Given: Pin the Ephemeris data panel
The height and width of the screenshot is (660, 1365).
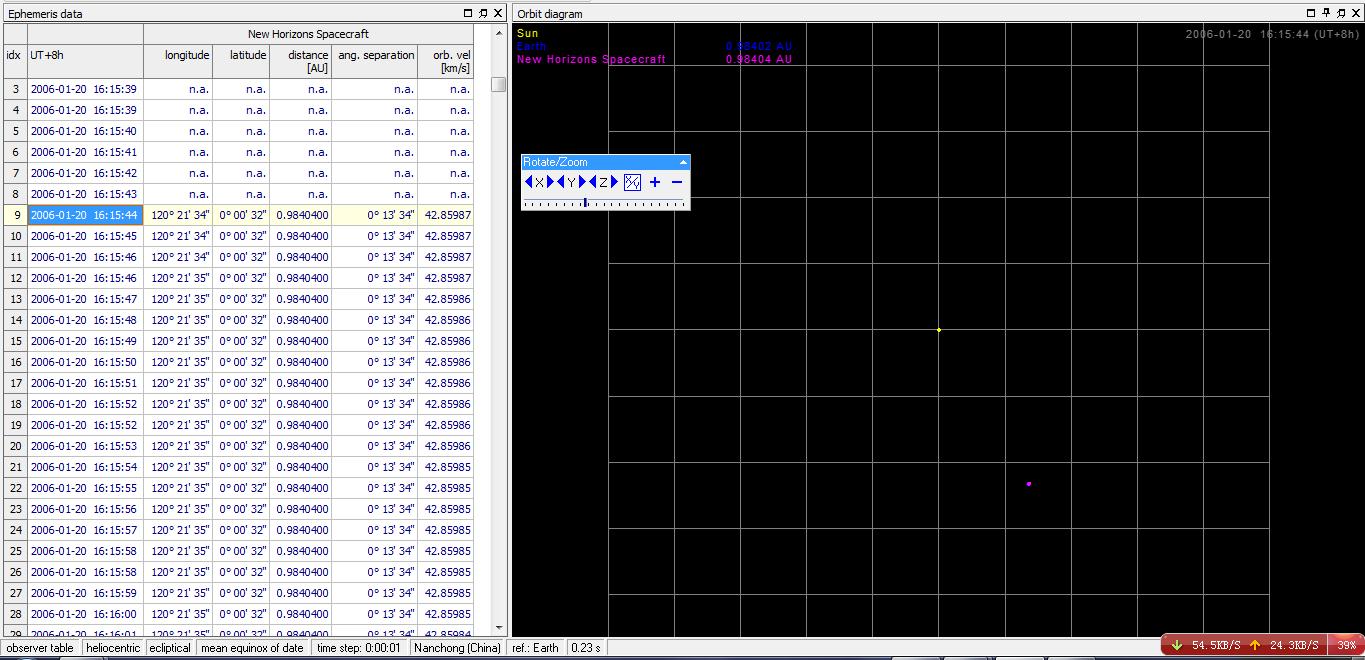Looking at the screenshot, I should point(483,13).
